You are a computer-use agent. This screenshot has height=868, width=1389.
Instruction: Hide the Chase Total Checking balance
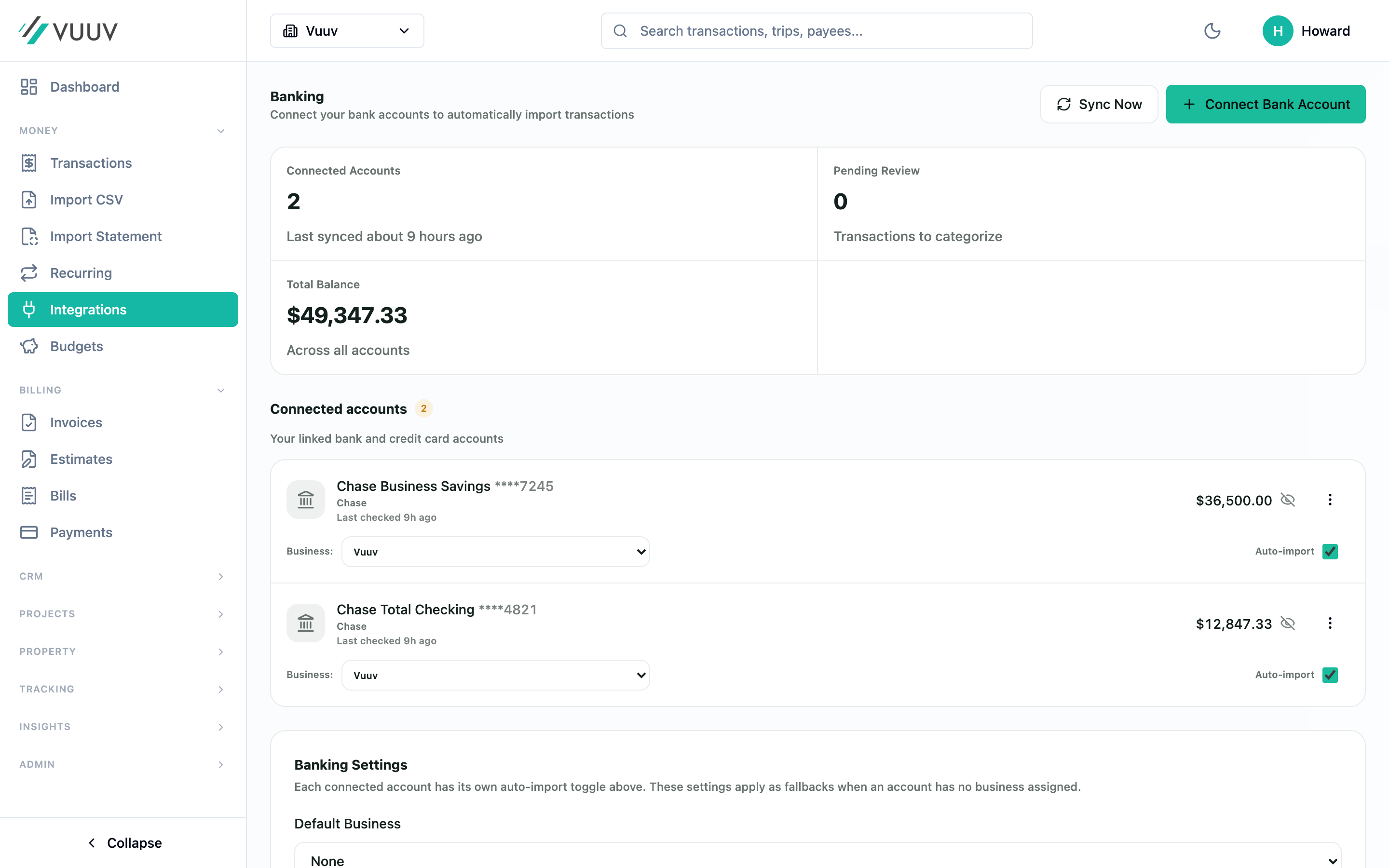(1287, 624)
